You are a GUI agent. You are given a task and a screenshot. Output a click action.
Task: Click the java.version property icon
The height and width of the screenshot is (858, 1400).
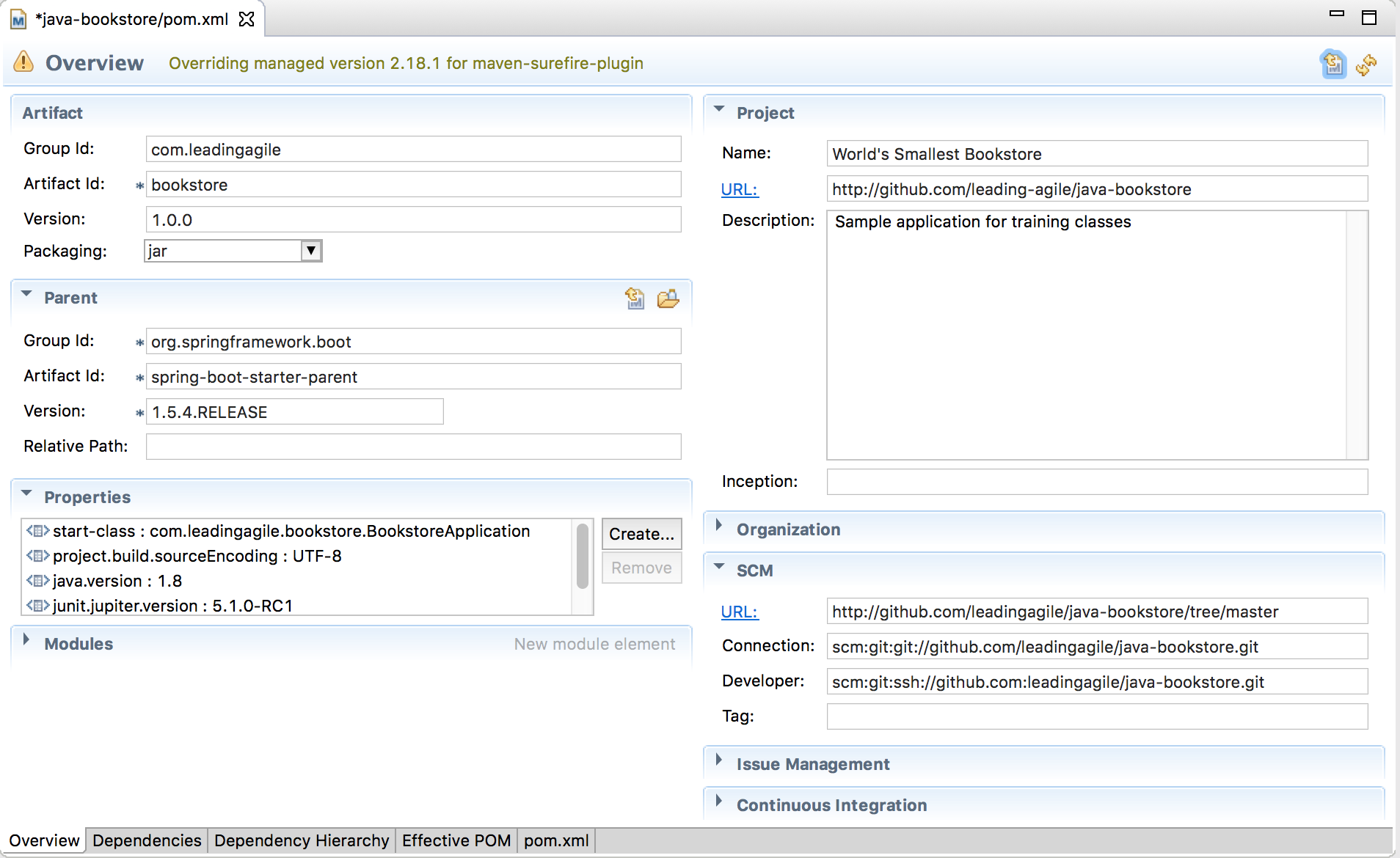pyautogui.click(x=37, y=581)
